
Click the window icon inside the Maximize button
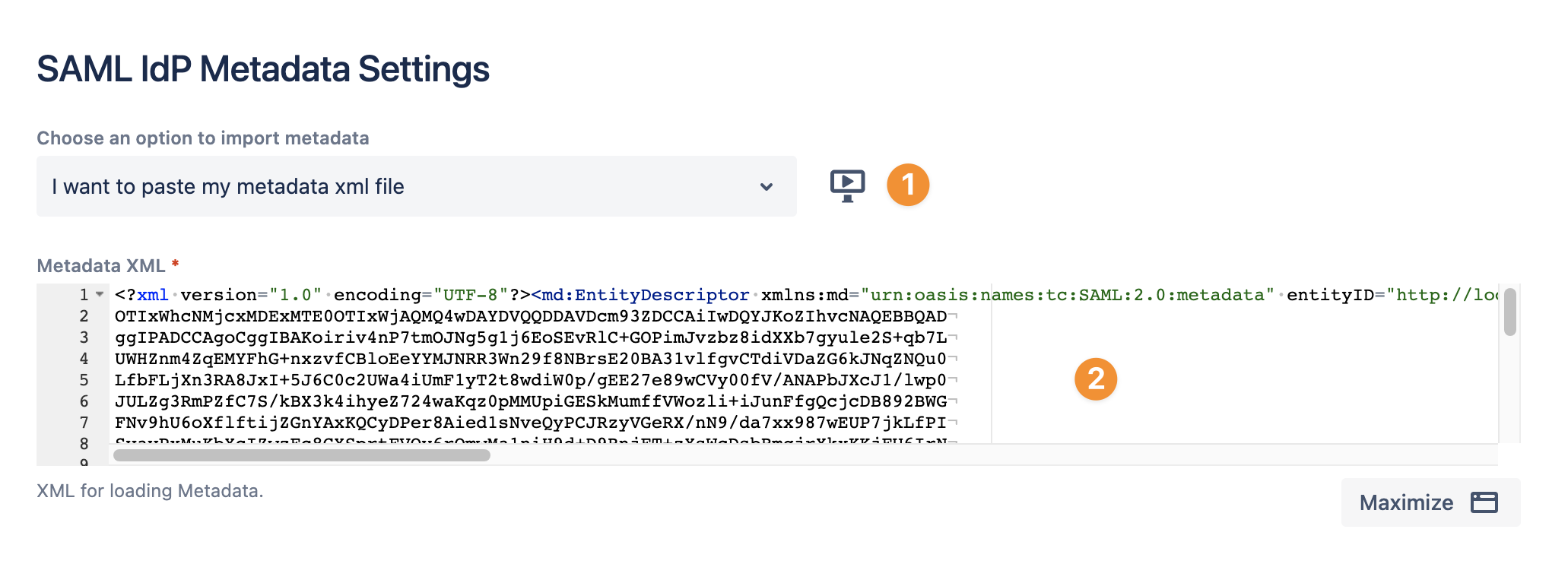pyautogui.click(x=1484, y=502)
